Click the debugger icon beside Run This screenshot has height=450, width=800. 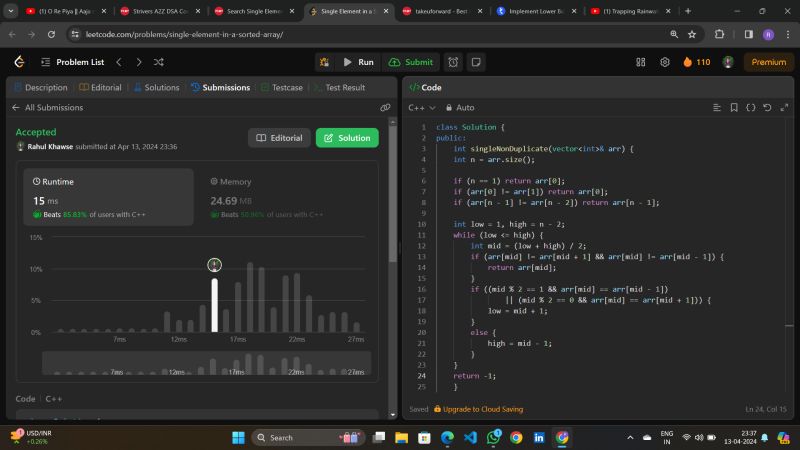point(324,62)
